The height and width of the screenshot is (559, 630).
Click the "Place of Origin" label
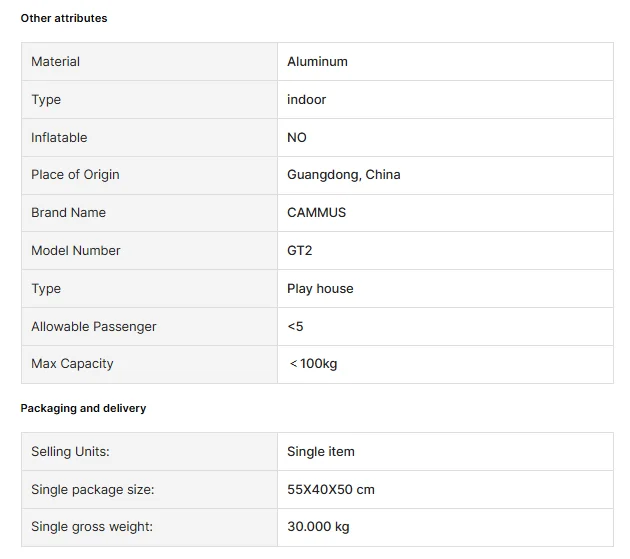[75, 175]
